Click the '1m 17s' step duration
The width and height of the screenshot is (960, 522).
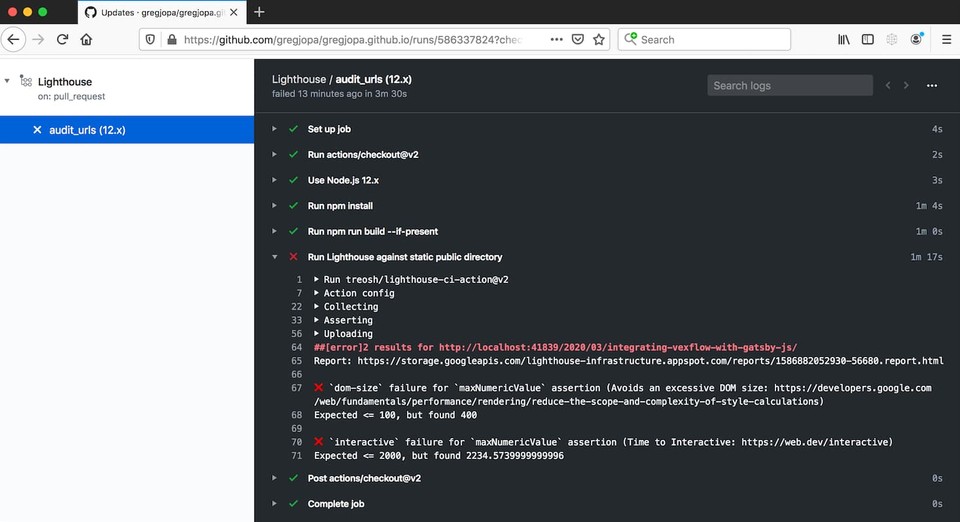926,257
